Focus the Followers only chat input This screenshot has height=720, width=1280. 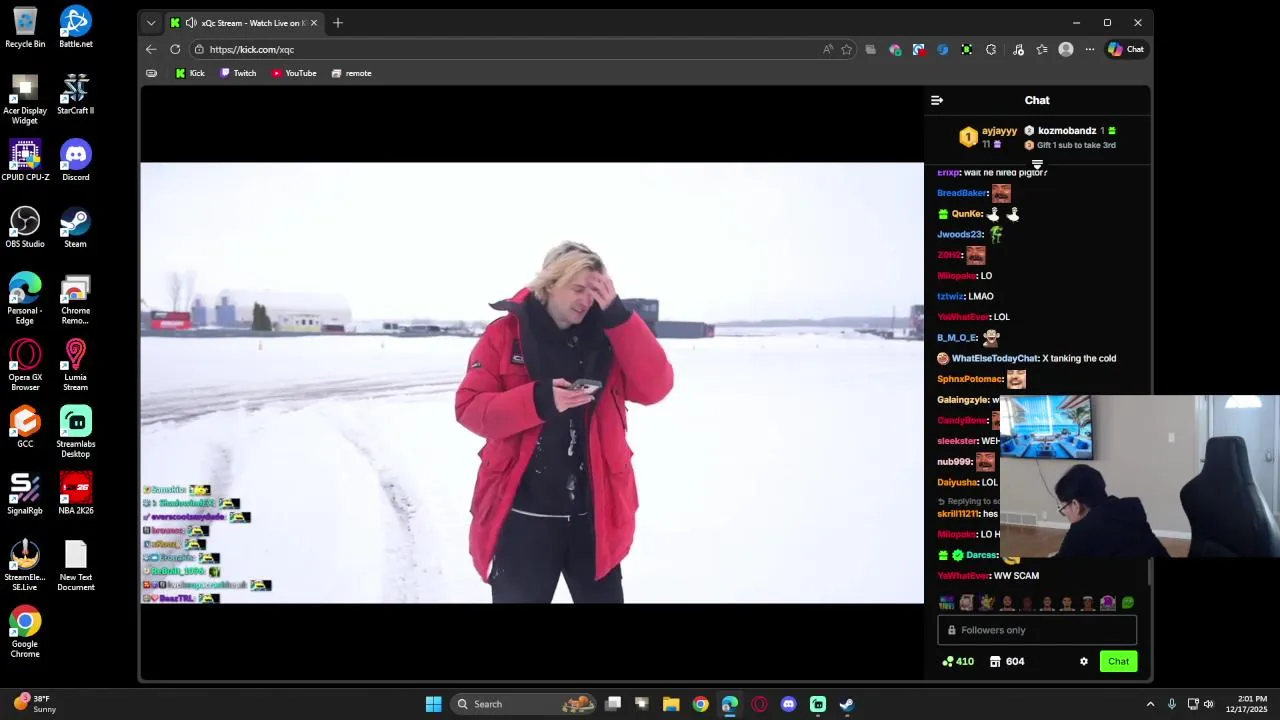1037,630
